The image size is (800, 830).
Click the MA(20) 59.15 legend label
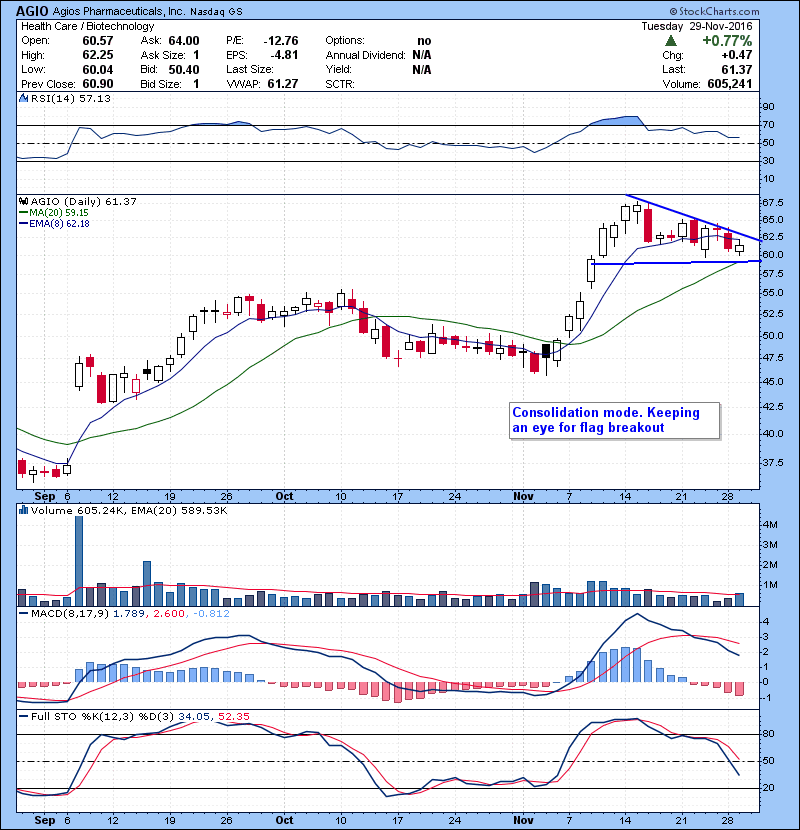click(54, 213)
